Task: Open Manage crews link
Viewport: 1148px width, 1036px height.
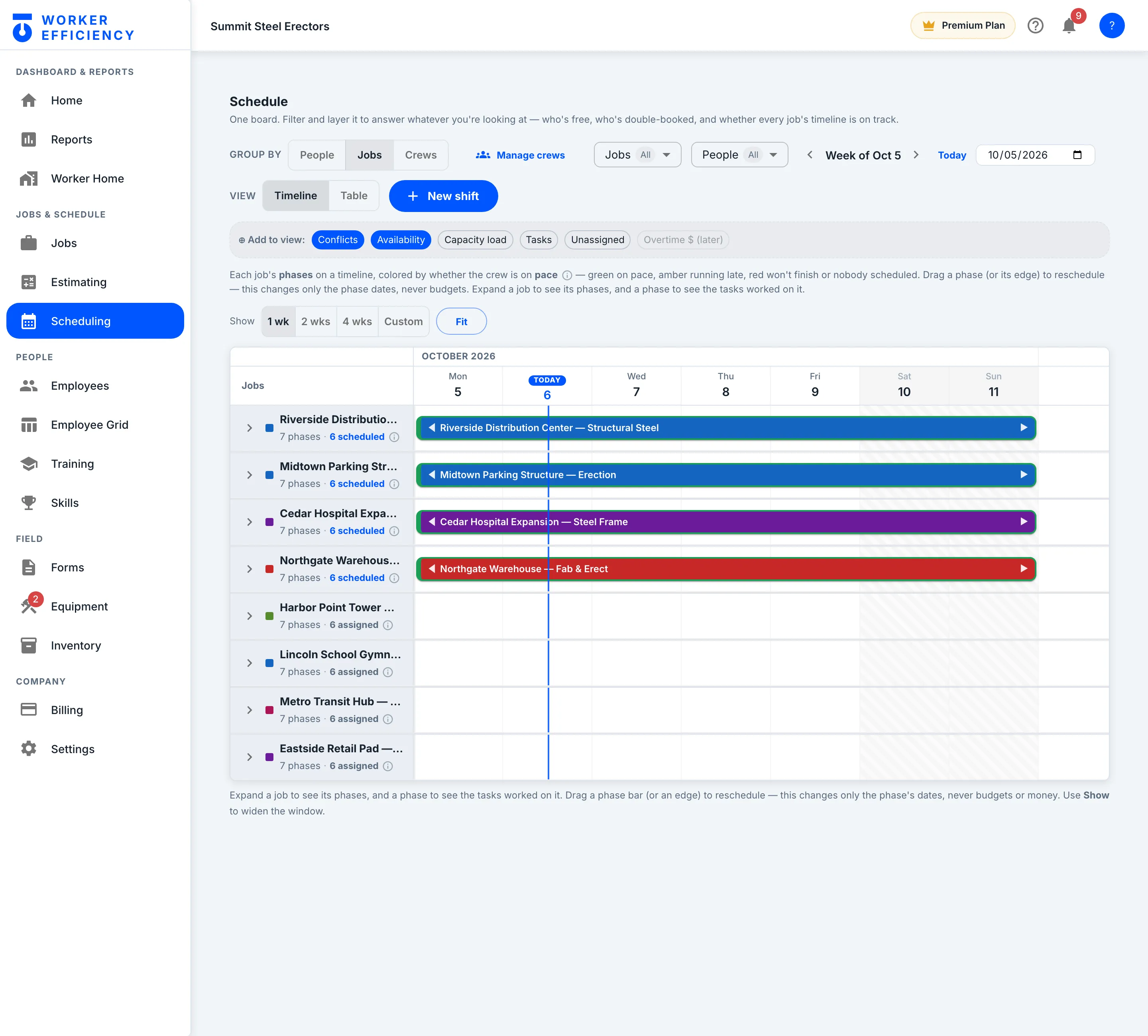Action: pyautogui.click(x=520, y=155)
